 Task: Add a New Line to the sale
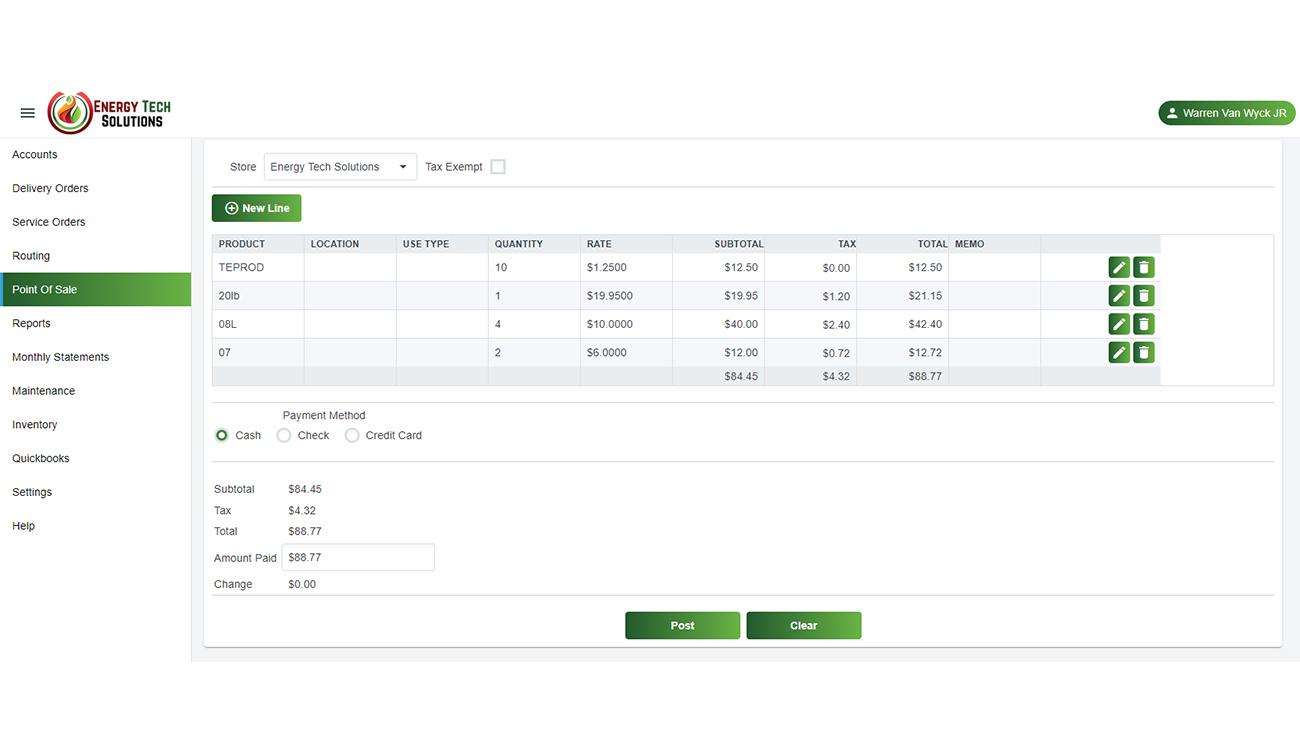257,208
